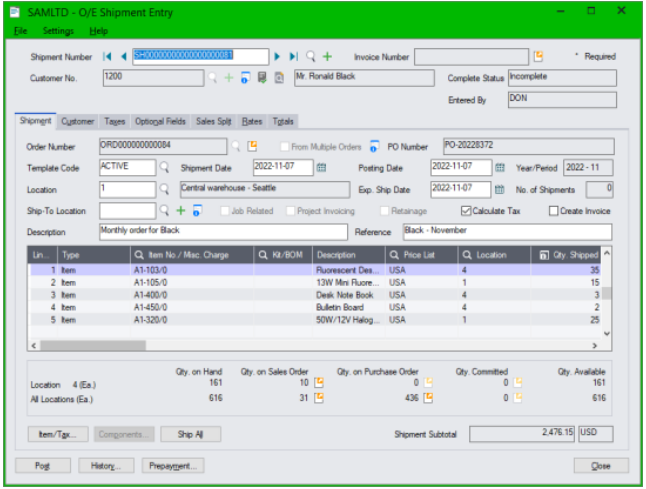Select the Bulletin Board row

pos(315,307)
